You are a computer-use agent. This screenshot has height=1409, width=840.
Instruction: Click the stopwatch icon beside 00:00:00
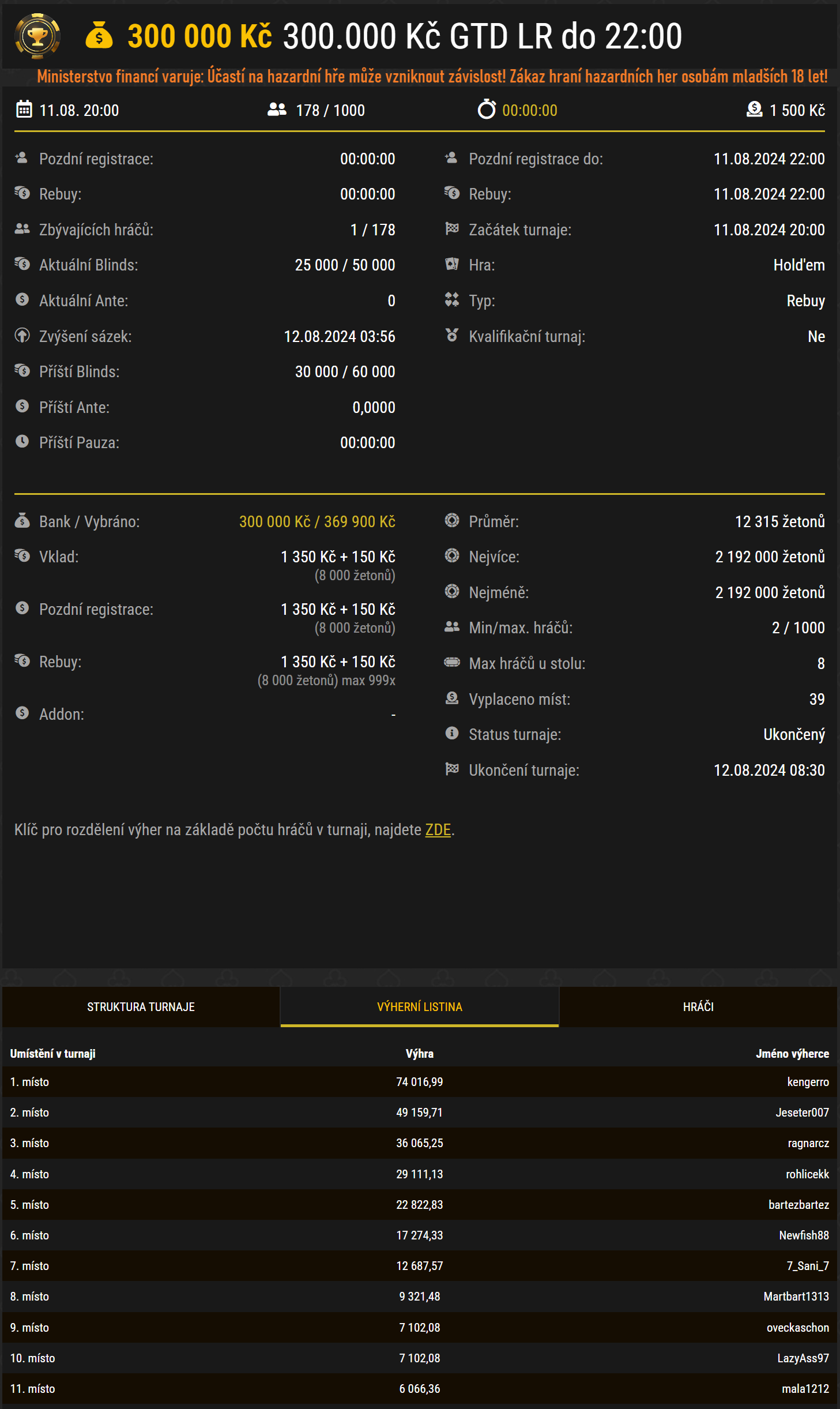pos(487,110)
